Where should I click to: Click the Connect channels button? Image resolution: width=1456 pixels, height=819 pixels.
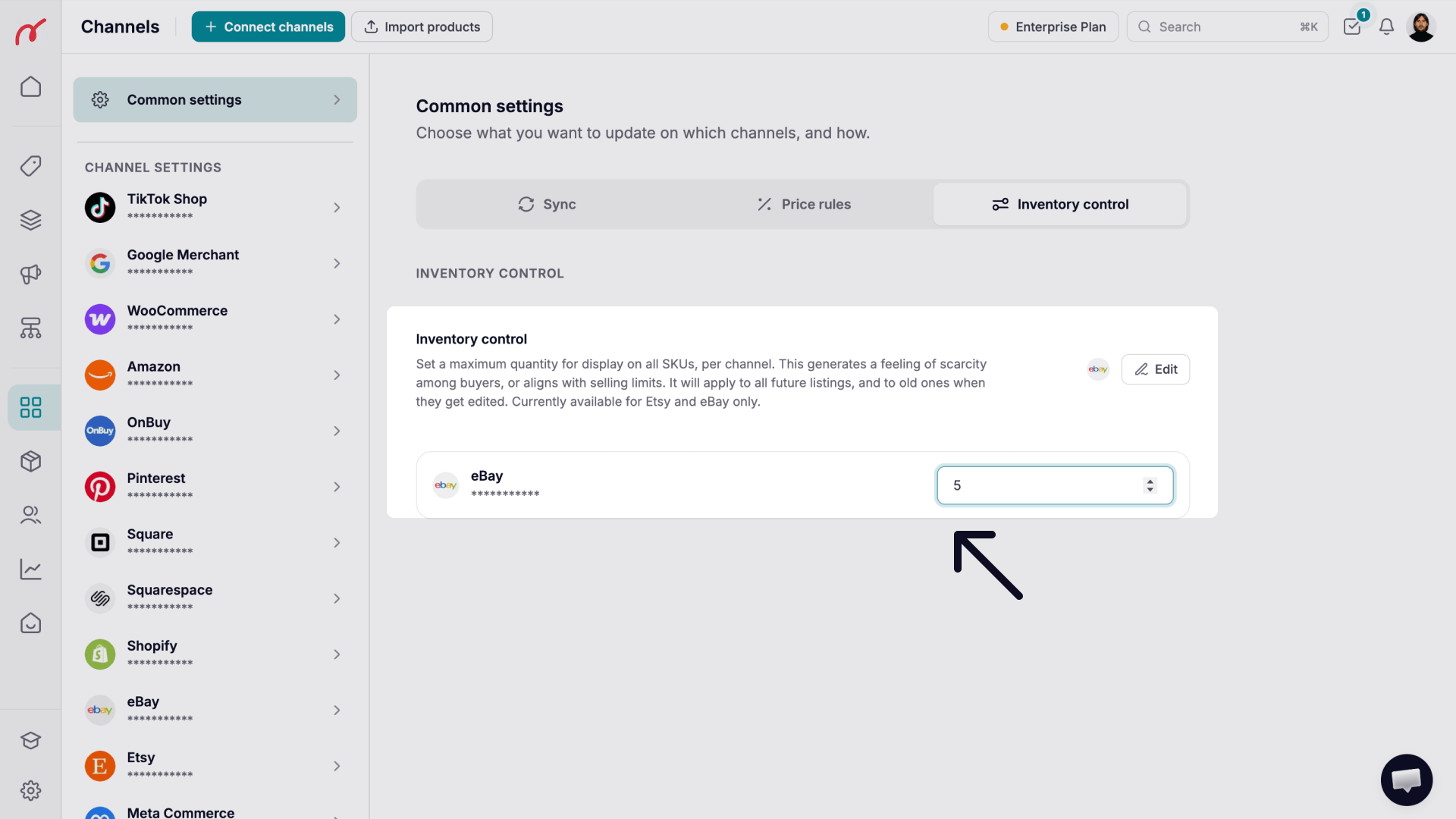point(268,27)
